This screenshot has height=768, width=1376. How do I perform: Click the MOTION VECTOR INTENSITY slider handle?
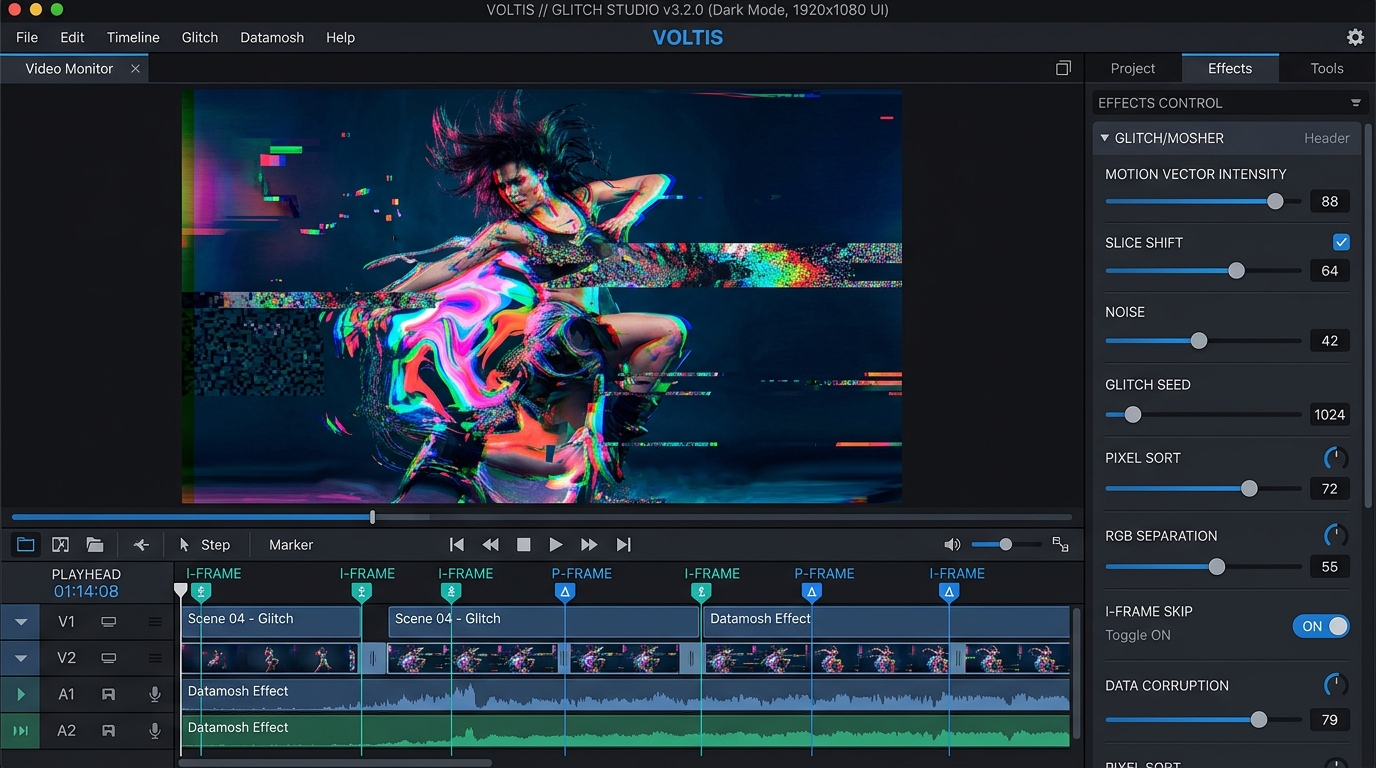pyautogui.click(x=1275, y=201)
